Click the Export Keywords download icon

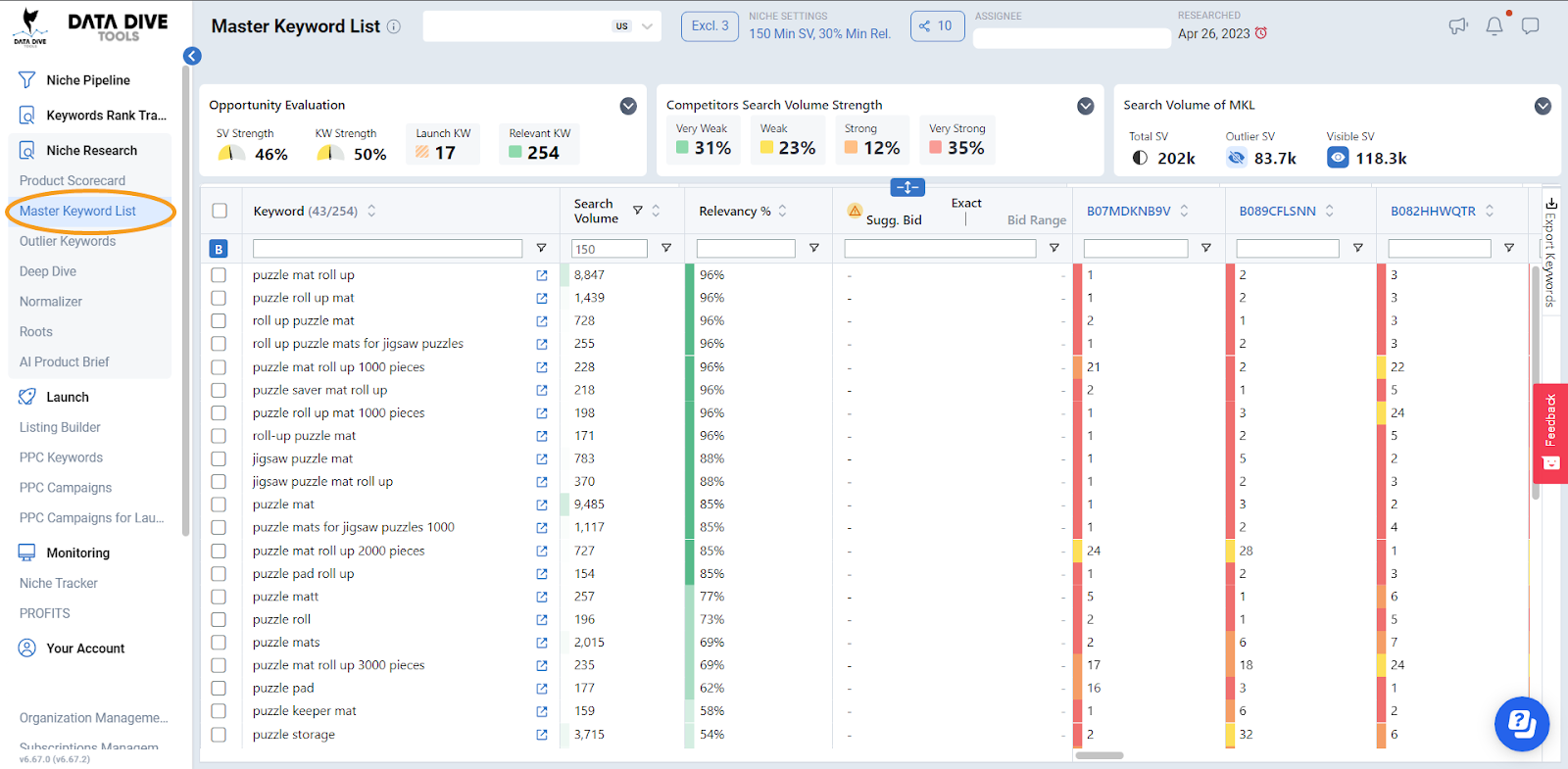pyautogui.click(x=1551, y=203)
